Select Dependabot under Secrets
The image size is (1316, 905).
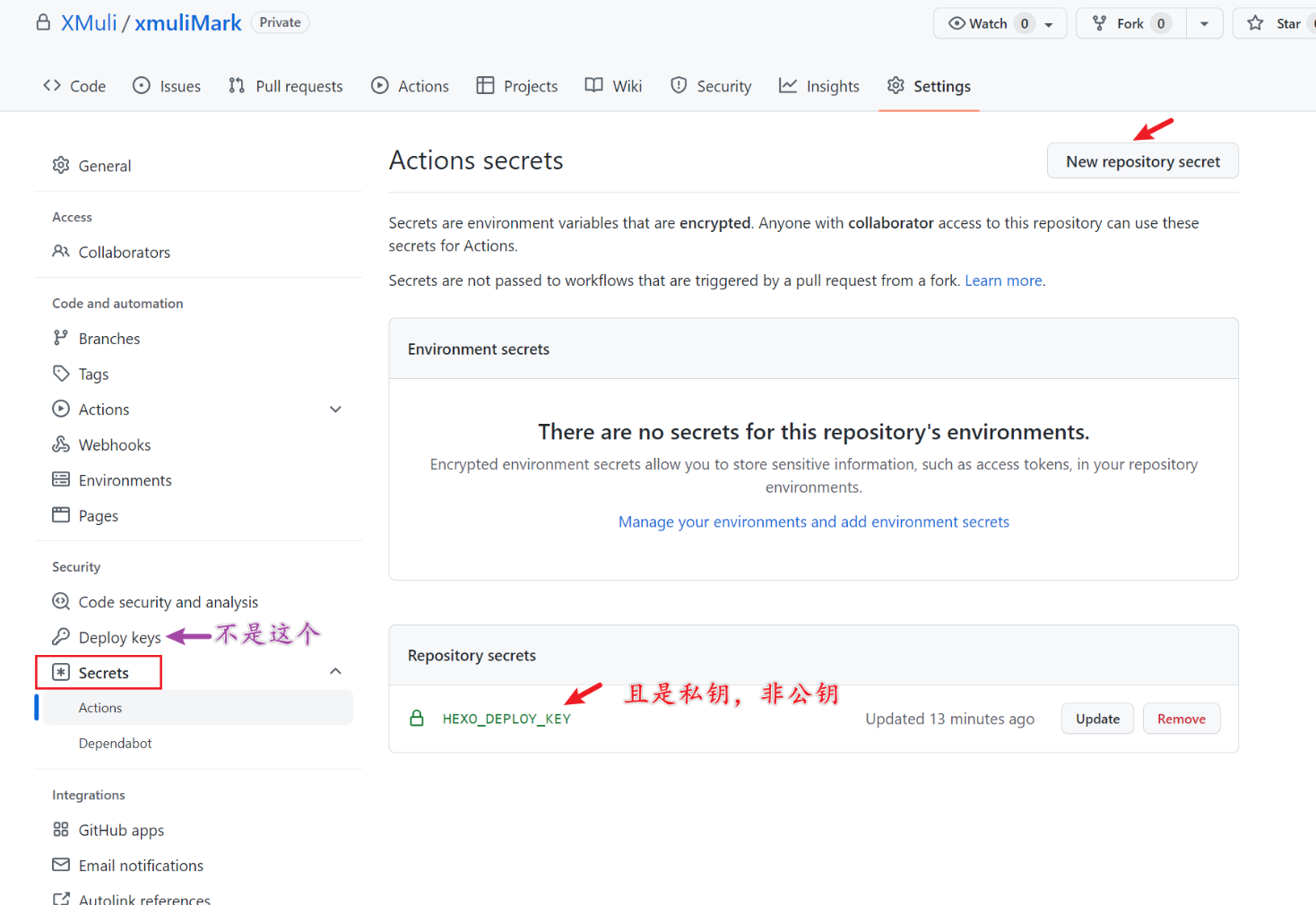tap(116, 743)
